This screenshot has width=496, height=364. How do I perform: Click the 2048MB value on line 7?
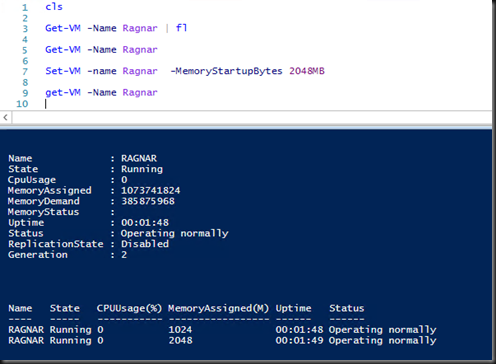click(x=307, y=71)
